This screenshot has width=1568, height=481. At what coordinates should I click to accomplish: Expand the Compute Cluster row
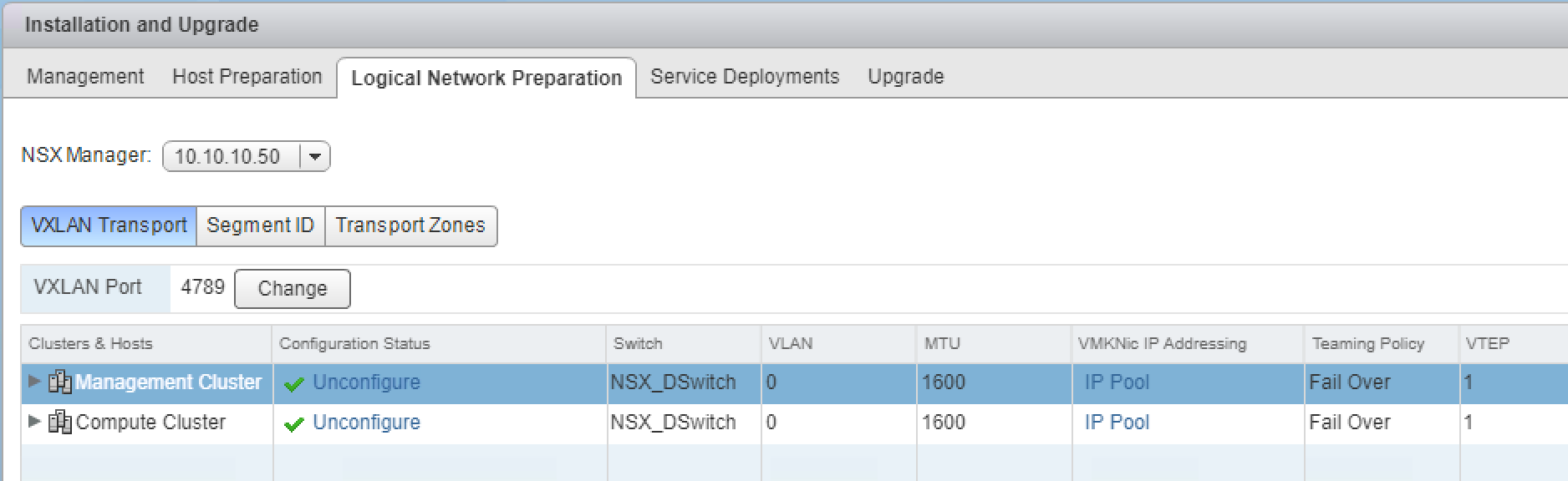coord(34,422)
